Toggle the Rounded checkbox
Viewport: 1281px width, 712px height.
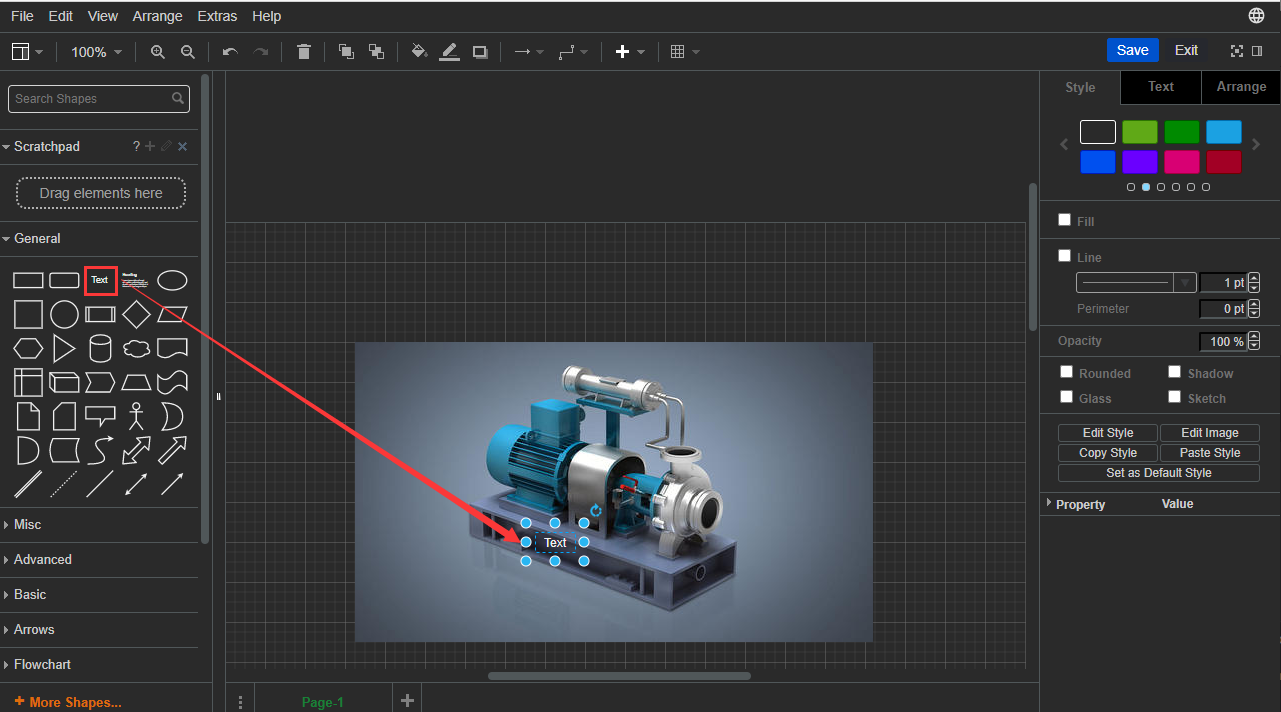point(1066,372)
